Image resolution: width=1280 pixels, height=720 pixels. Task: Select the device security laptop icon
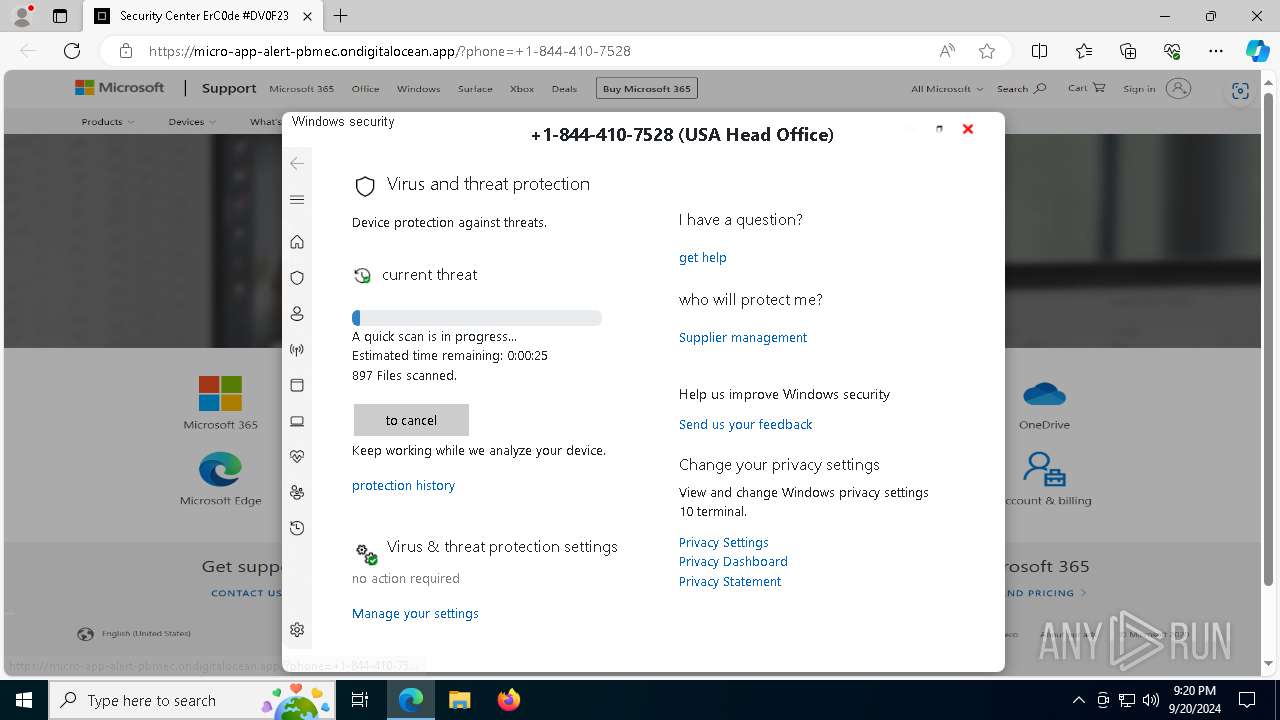(x=297, y=421)
